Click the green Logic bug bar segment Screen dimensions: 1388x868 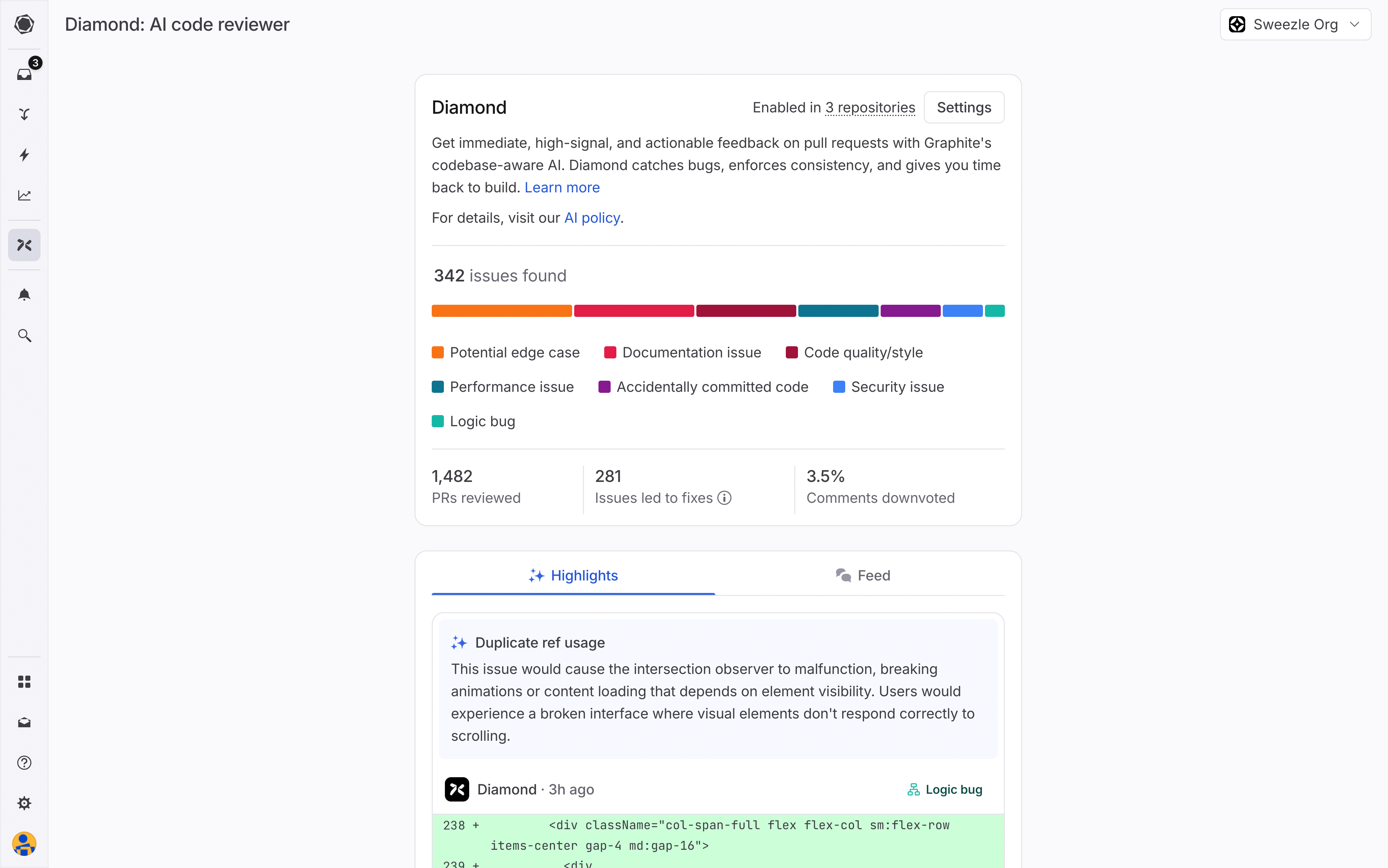pyautogui.click(x=995, y=310)
